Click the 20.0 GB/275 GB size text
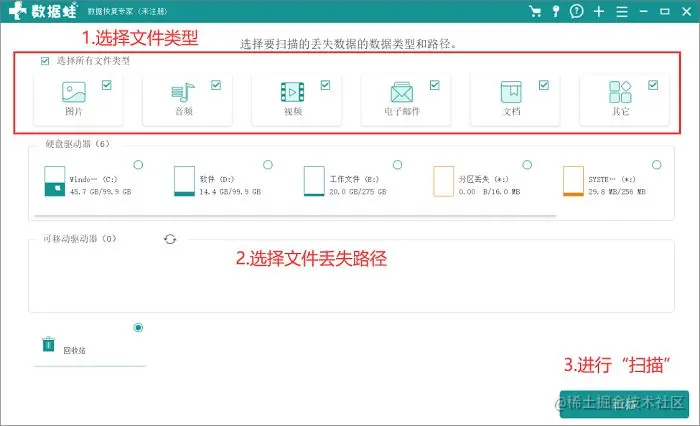Viewport: 700px width, 426px height. click(x=358, y=192)
